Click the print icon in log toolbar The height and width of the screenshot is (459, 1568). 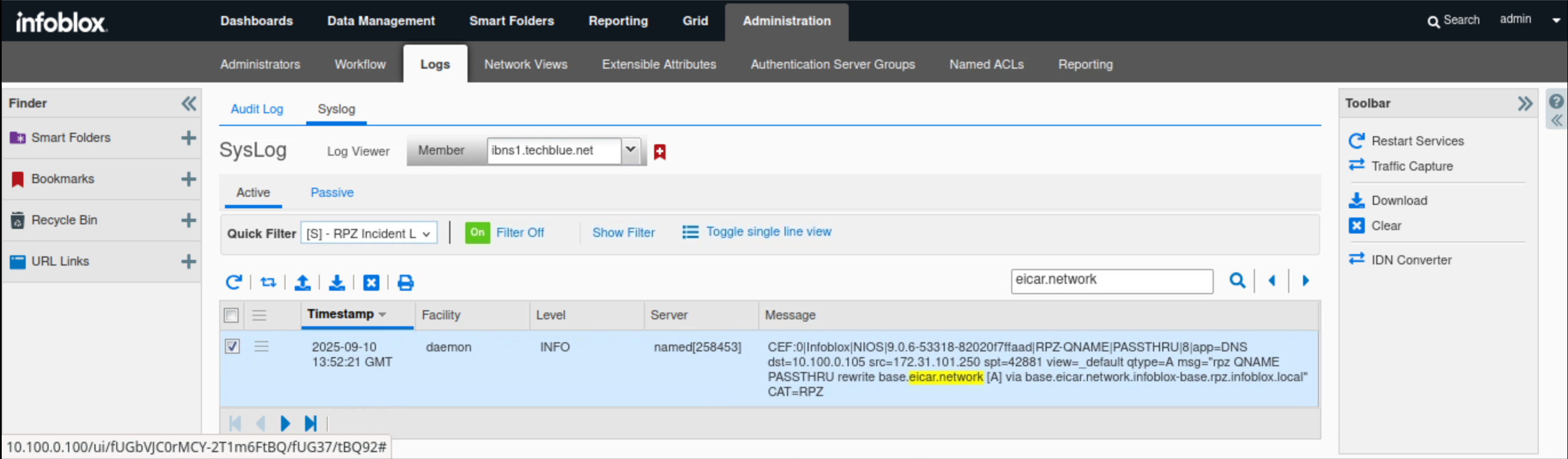pyautogui.click(x=405, y=283)
